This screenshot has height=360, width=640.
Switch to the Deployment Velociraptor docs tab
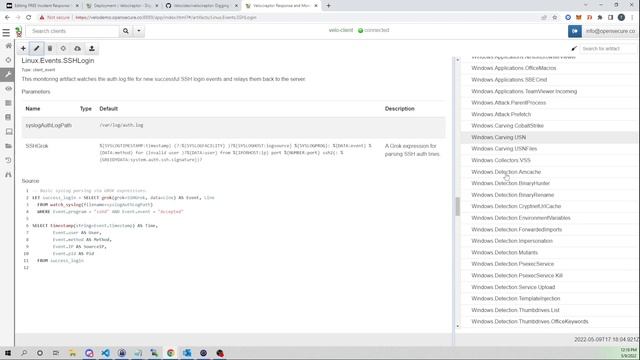coord(122,6)
